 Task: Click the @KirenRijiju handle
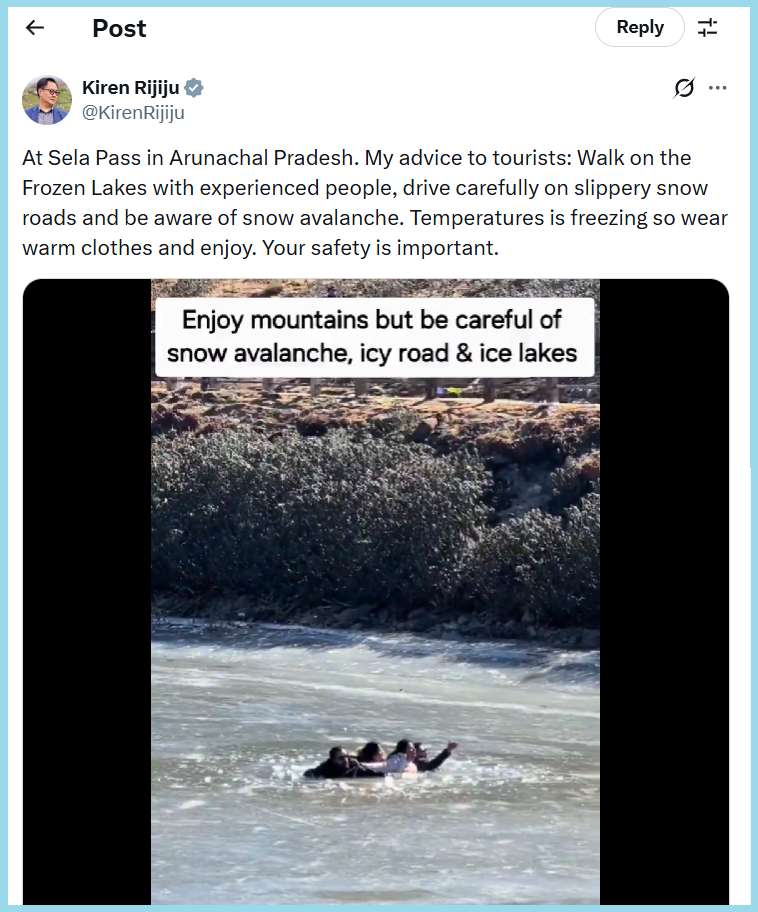[133, 112]
